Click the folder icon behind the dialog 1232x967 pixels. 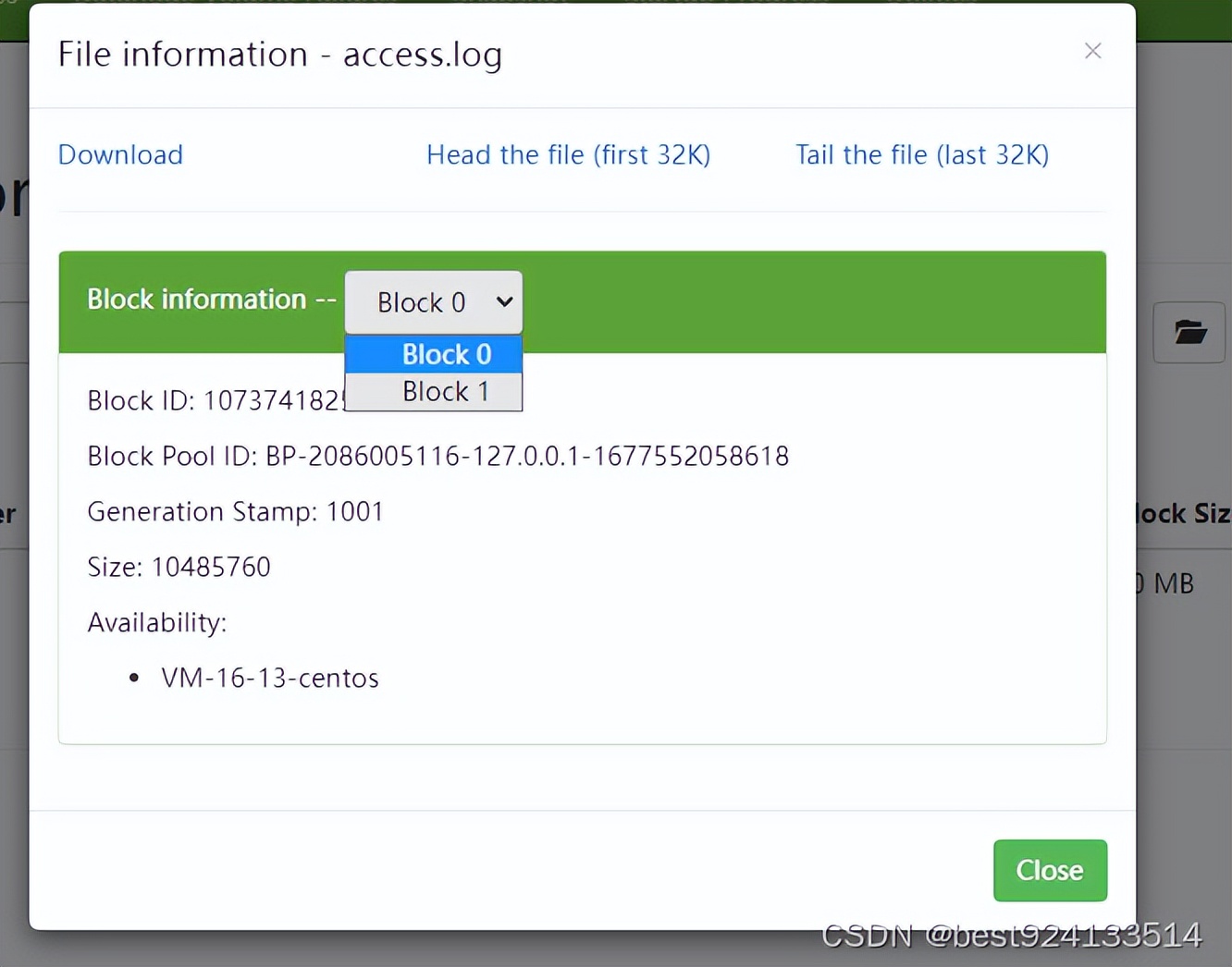click(1189, 332)
